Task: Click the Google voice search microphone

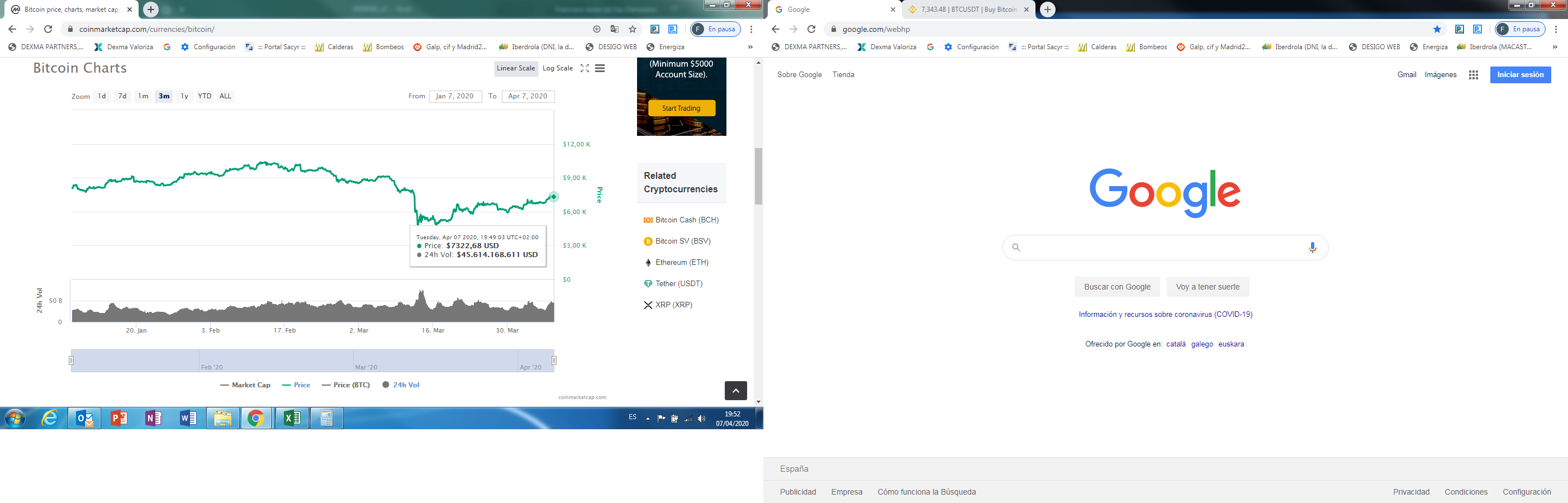Action: (x=1312, y=247)
